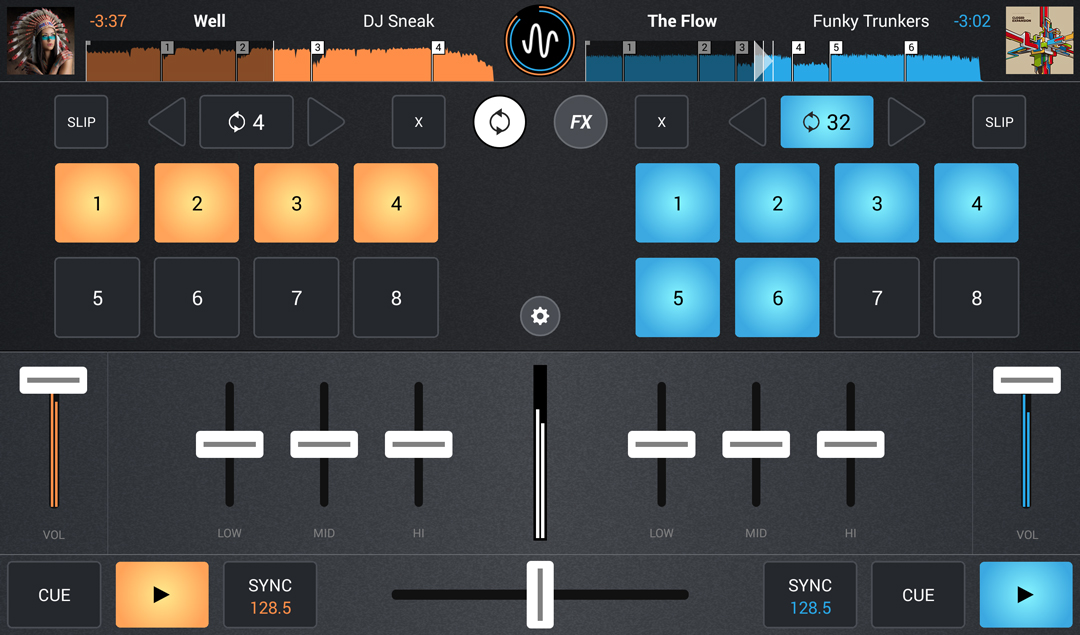Clear the left deck with the X button

419,122
